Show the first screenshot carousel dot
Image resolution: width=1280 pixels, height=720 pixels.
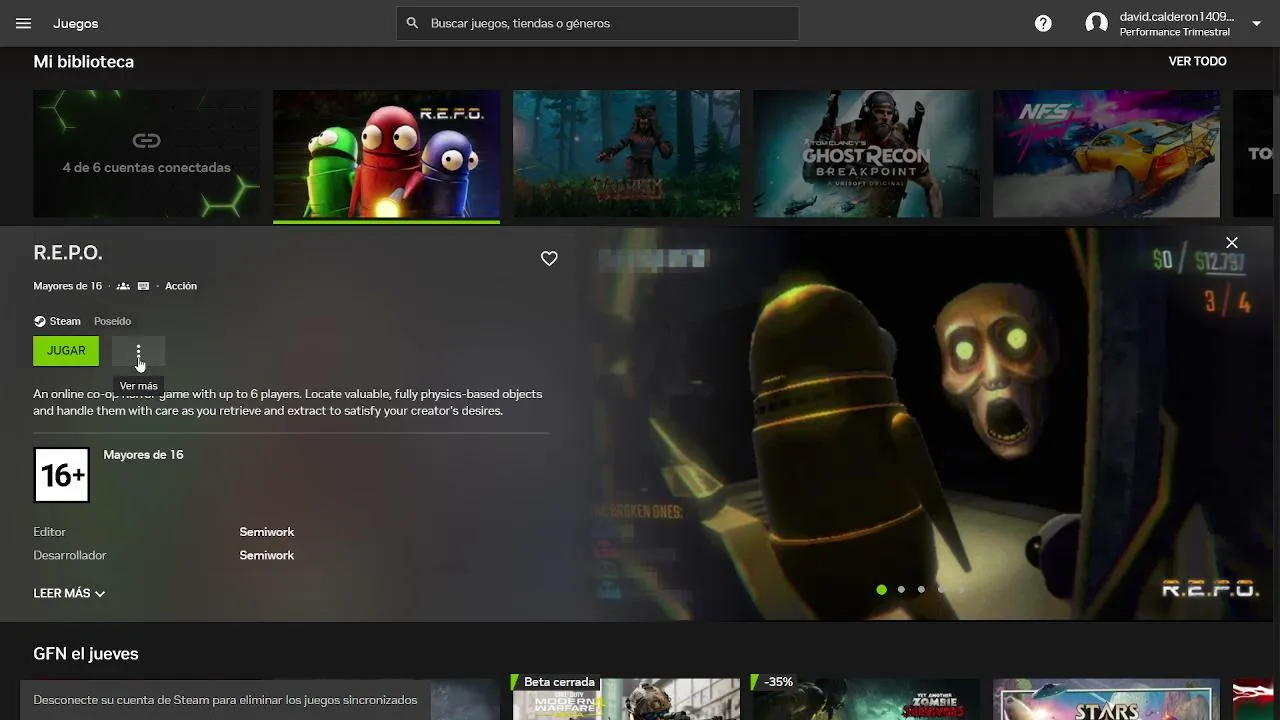[881, 590]
